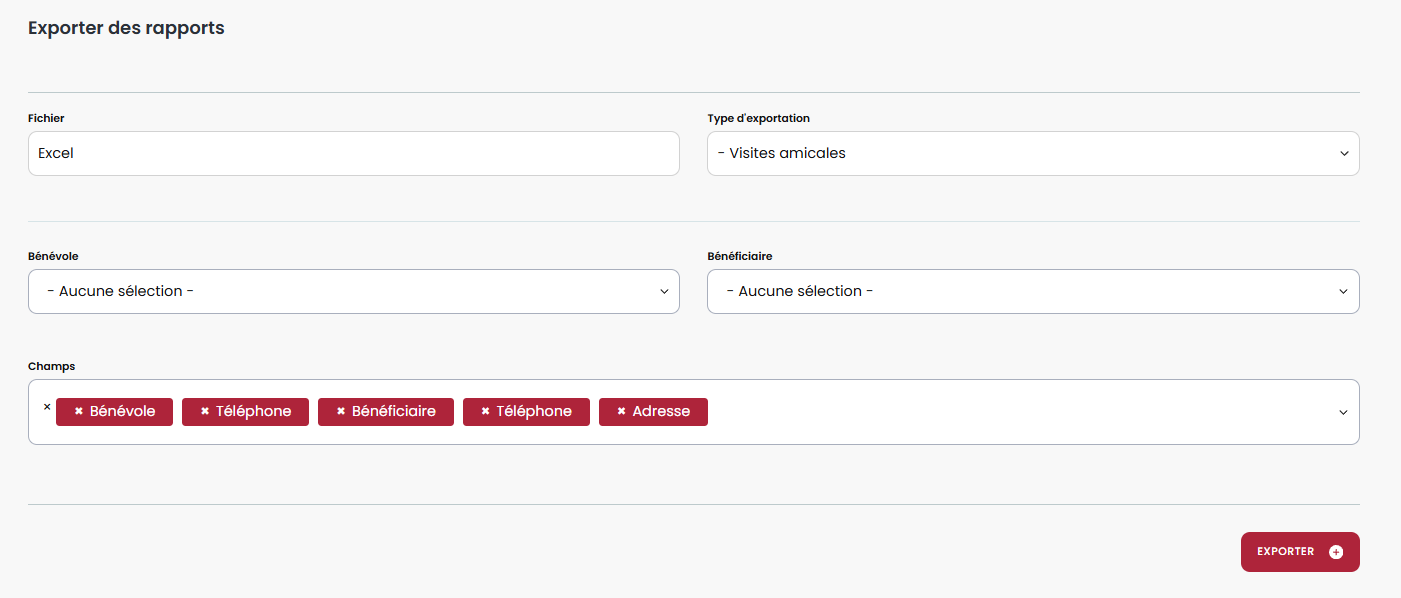Open the Type d'exportation dropdown
Image resolution: width=1401 pixels, height=598 pixels.
tap(1032, 154)
